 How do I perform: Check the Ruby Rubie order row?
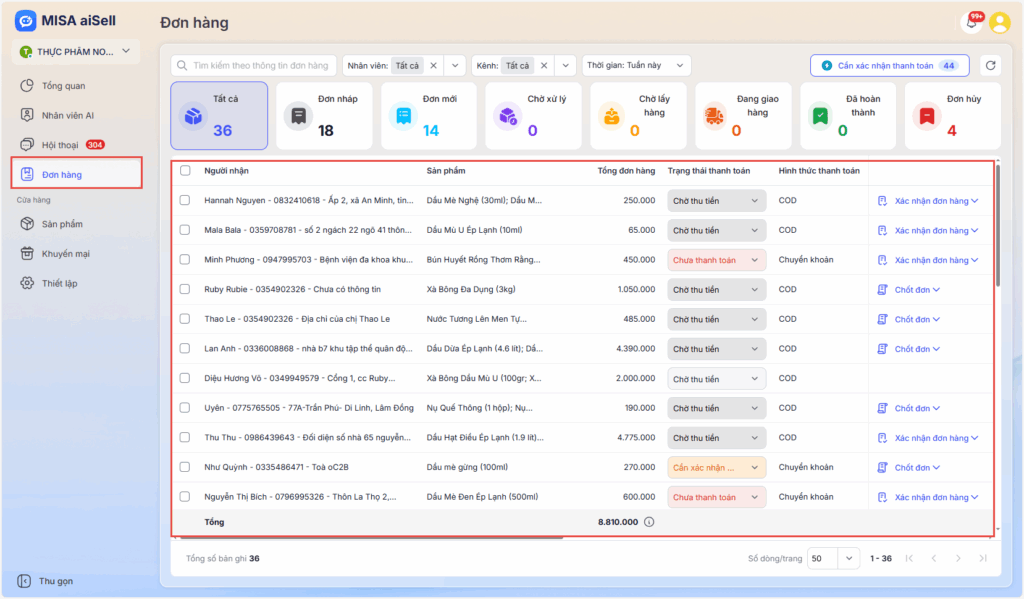tap(185, 290)
